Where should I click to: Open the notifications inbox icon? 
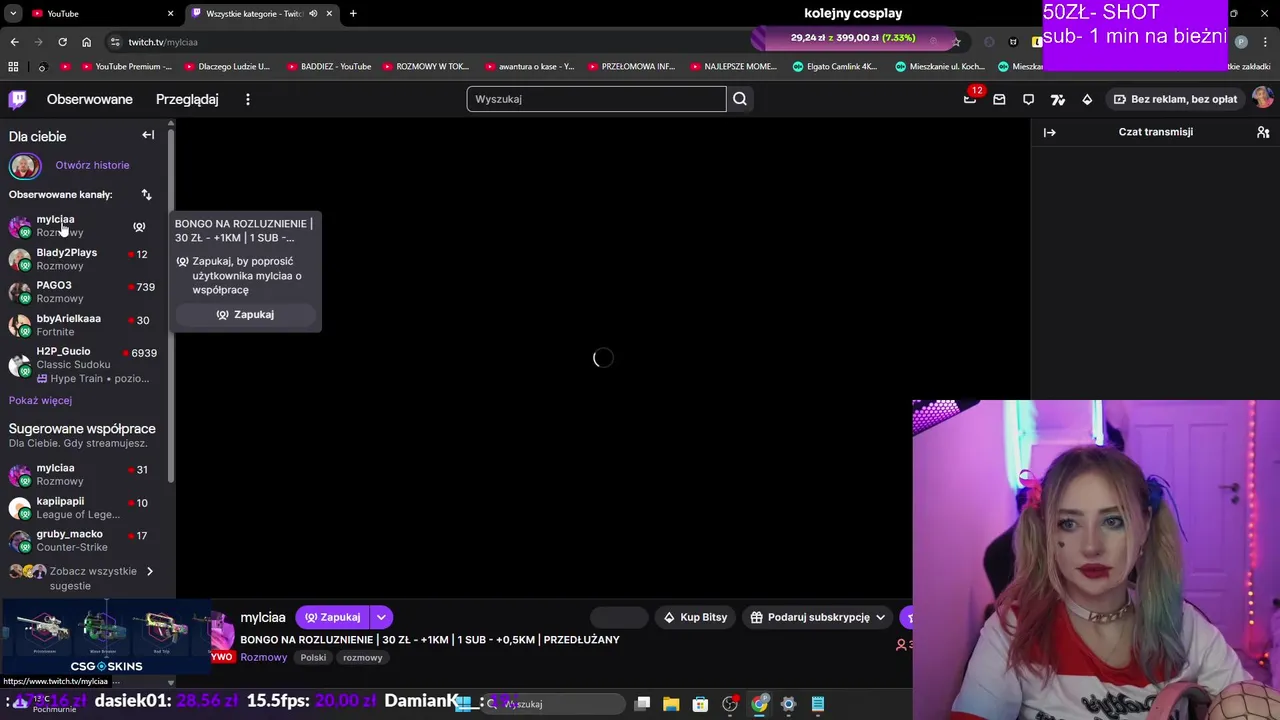999,99
